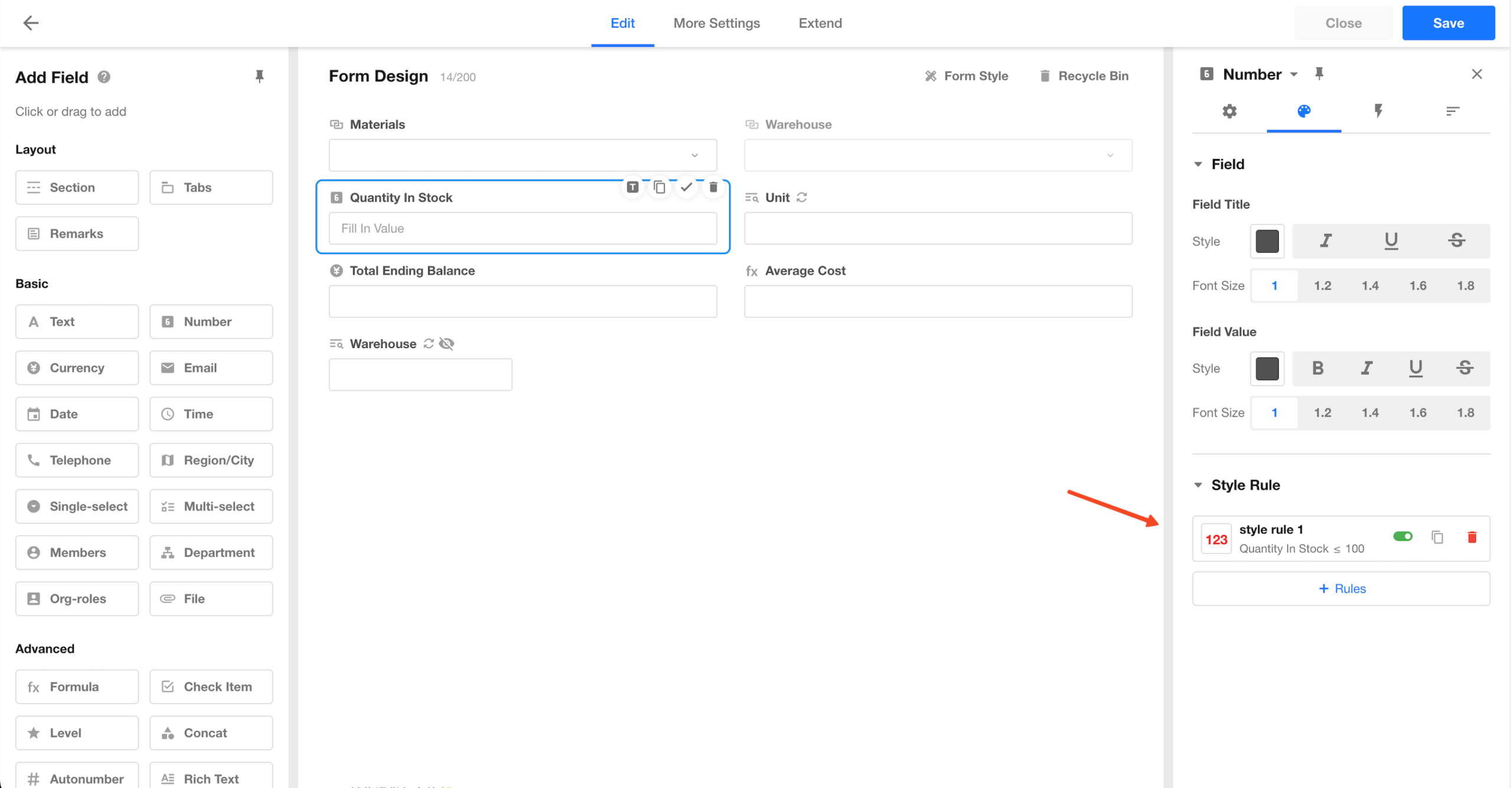Toggle bold for Field Value
1512x788 pixels.
pyautogui.click(x=1317, y=368)
